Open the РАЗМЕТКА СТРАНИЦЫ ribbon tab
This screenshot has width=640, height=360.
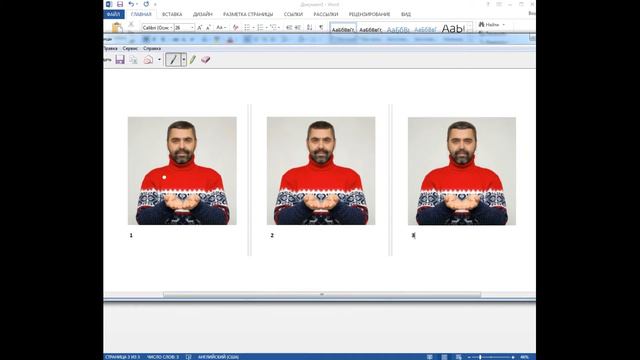coord(248,14)
